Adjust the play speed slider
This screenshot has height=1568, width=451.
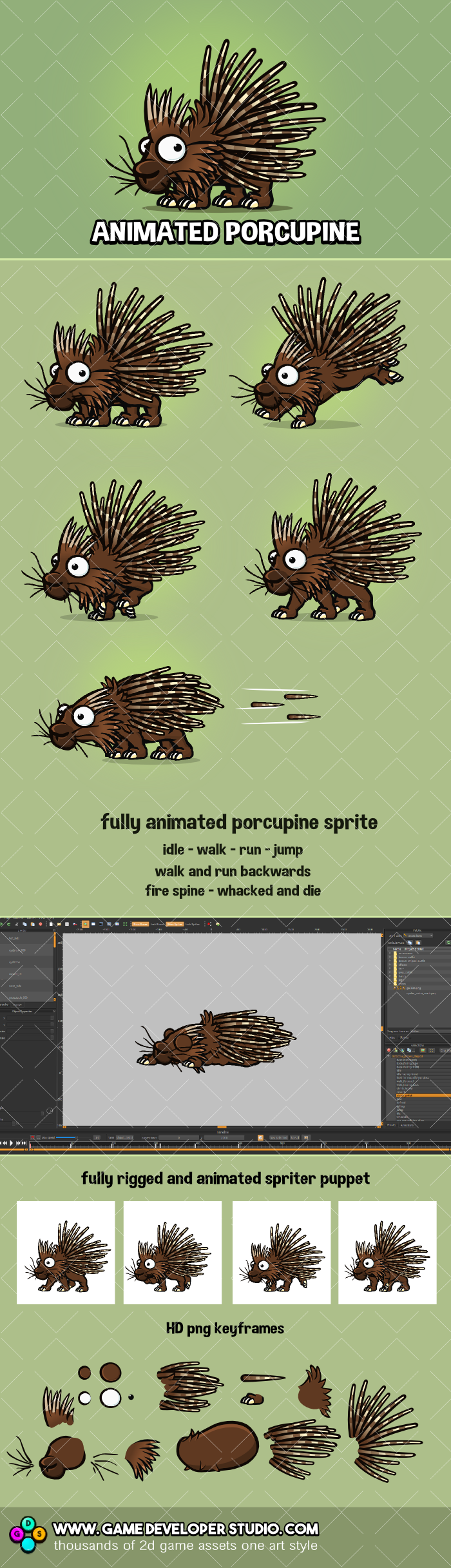[66, 1137]
